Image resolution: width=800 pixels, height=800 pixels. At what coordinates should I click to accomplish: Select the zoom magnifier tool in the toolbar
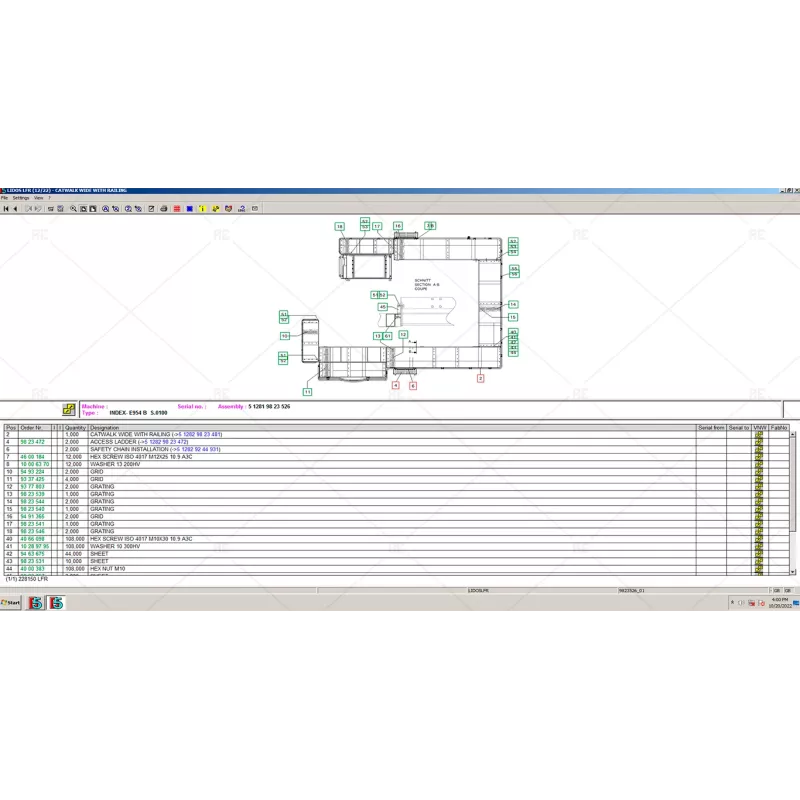click(x=73, y=208)
